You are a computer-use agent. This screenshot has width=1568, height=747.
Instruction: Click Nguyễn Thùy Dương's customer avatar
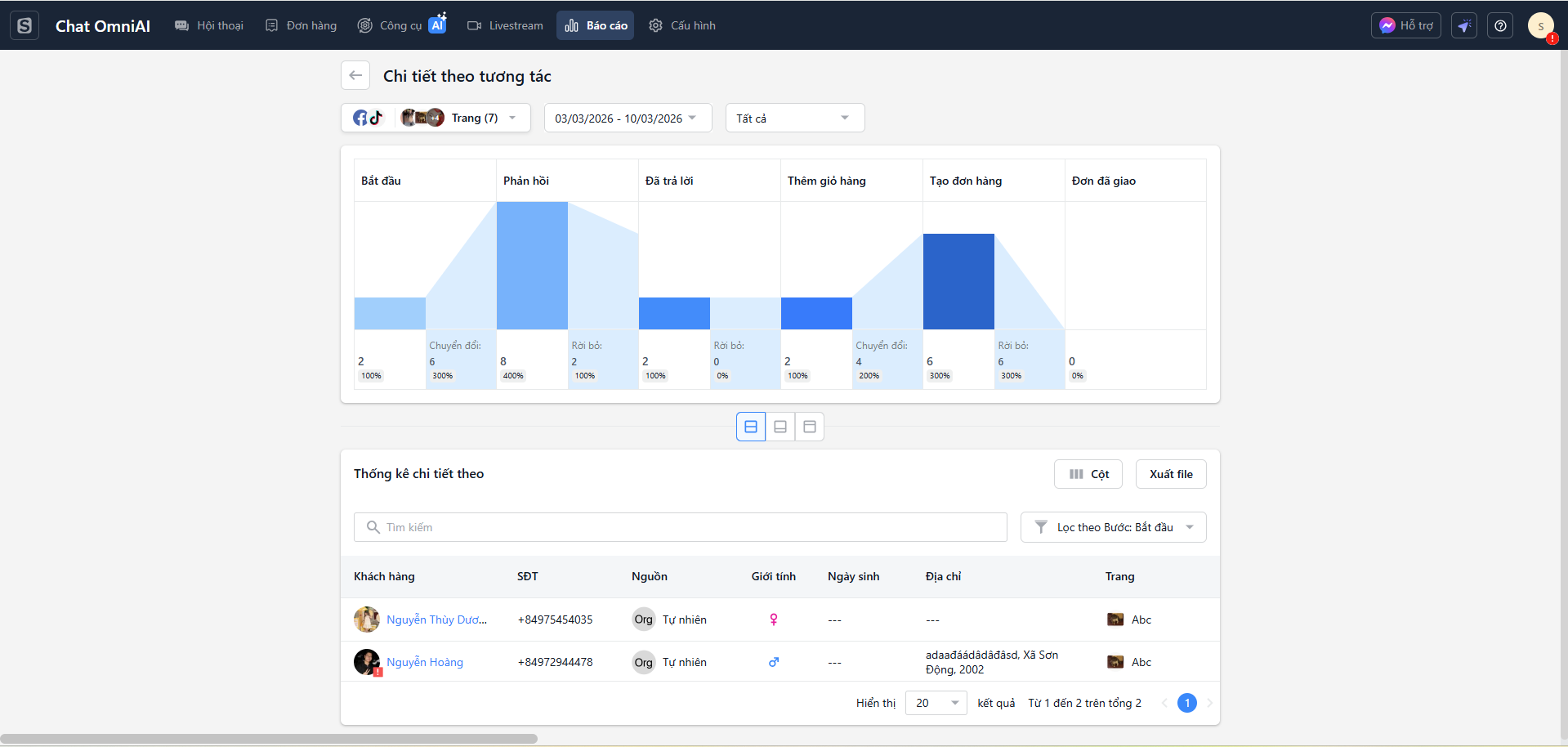pos(367,620)
